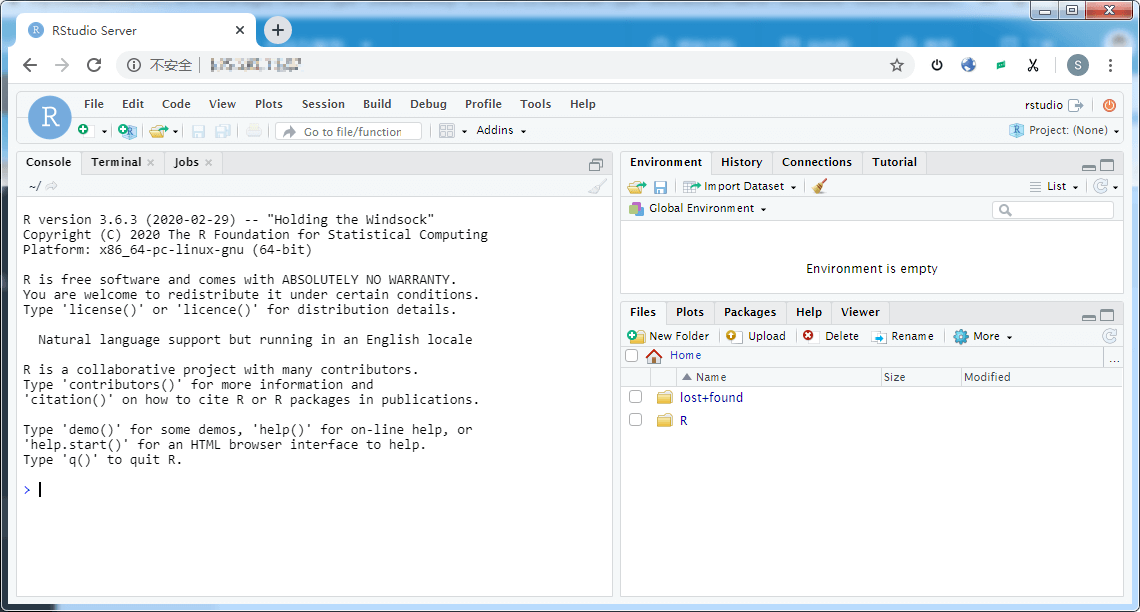Open the R folder in Files
Viewport: 1140px width, 612px height.
coord(683,421)
